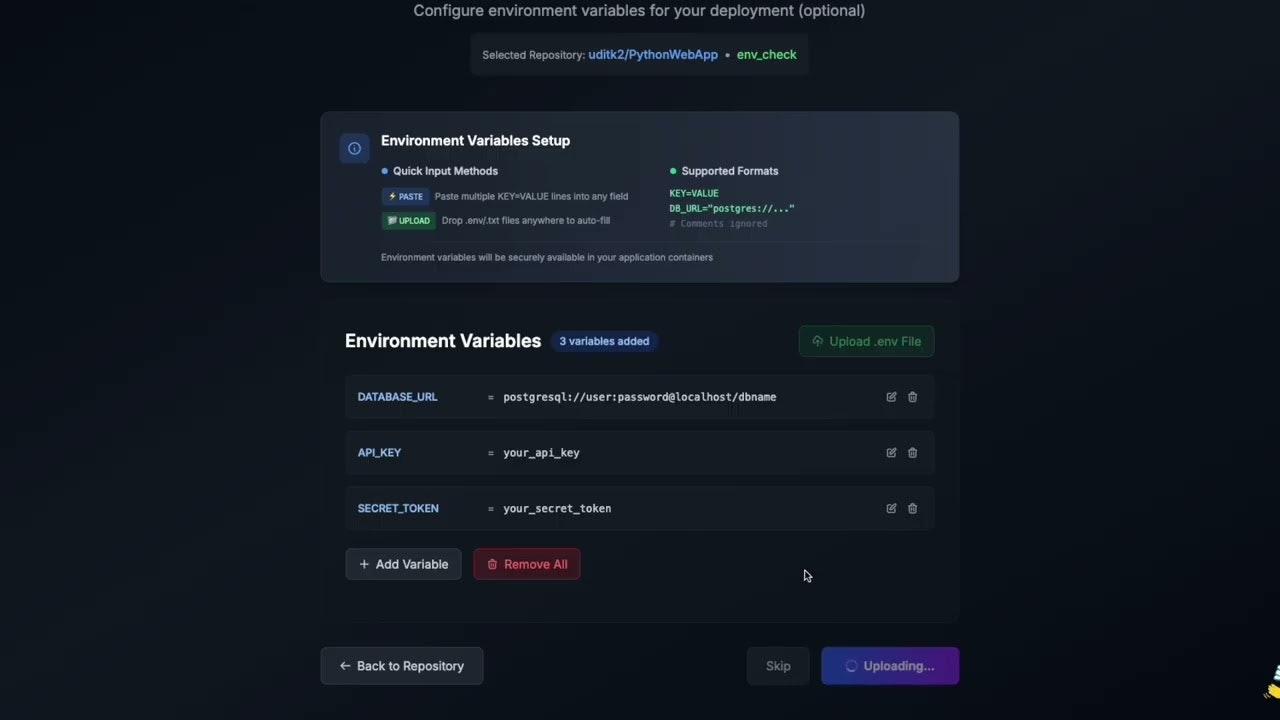Click the PASTE quick input badge
Screen dimensions: 1280x720
(404, 196)
